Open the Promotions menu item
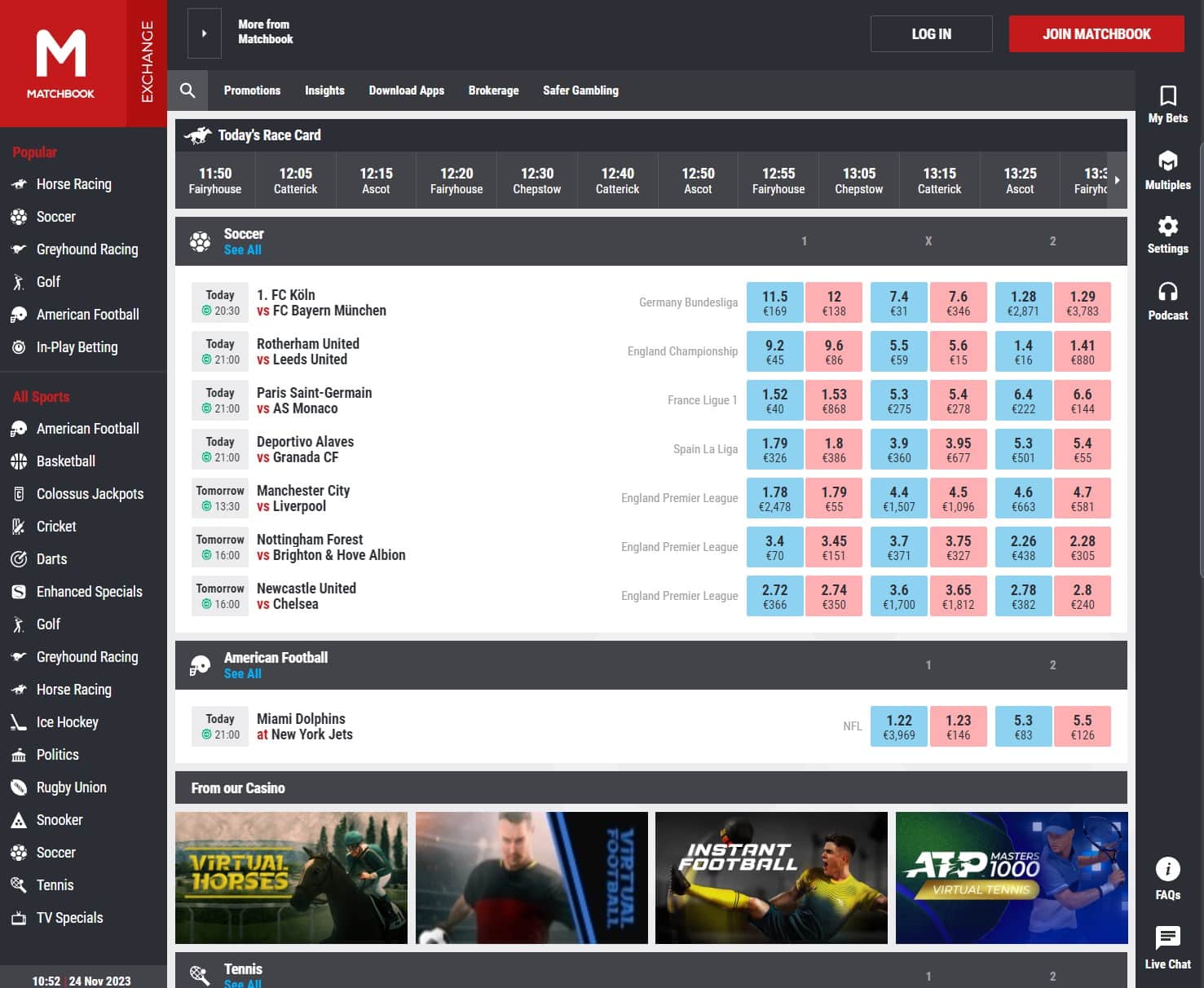 pyautogui.click(x=252, y=90)
